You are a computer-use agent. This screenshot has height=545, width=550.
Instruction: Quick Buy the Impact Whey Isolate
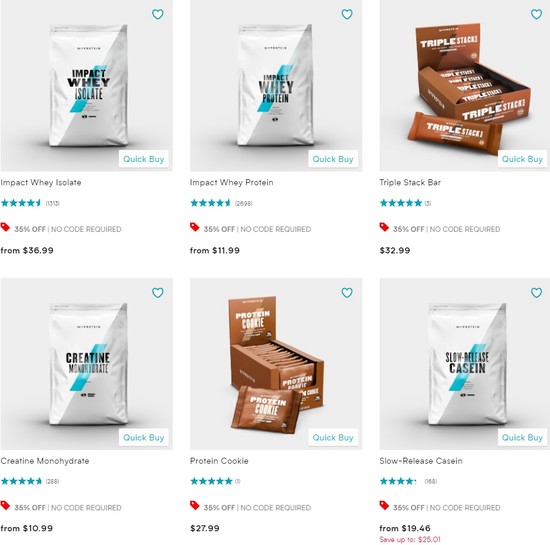144,159
